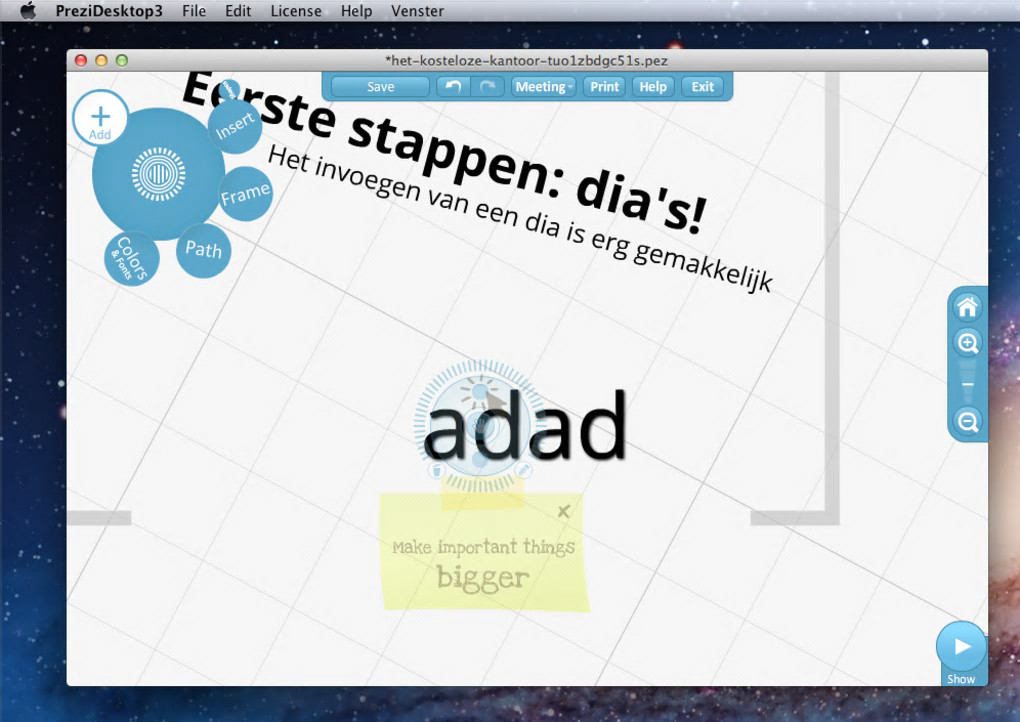Open the Meeting dropdown
This screenshot has width=1020, height=722.
[x=543, y=87]
